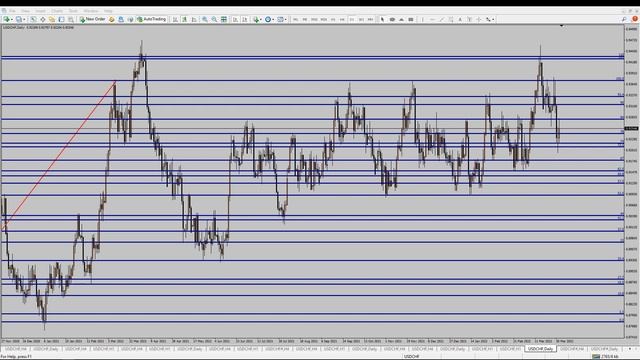Select the Text 'A' tool
Screen dimensions: 640x360
click(x=460, y=19)
